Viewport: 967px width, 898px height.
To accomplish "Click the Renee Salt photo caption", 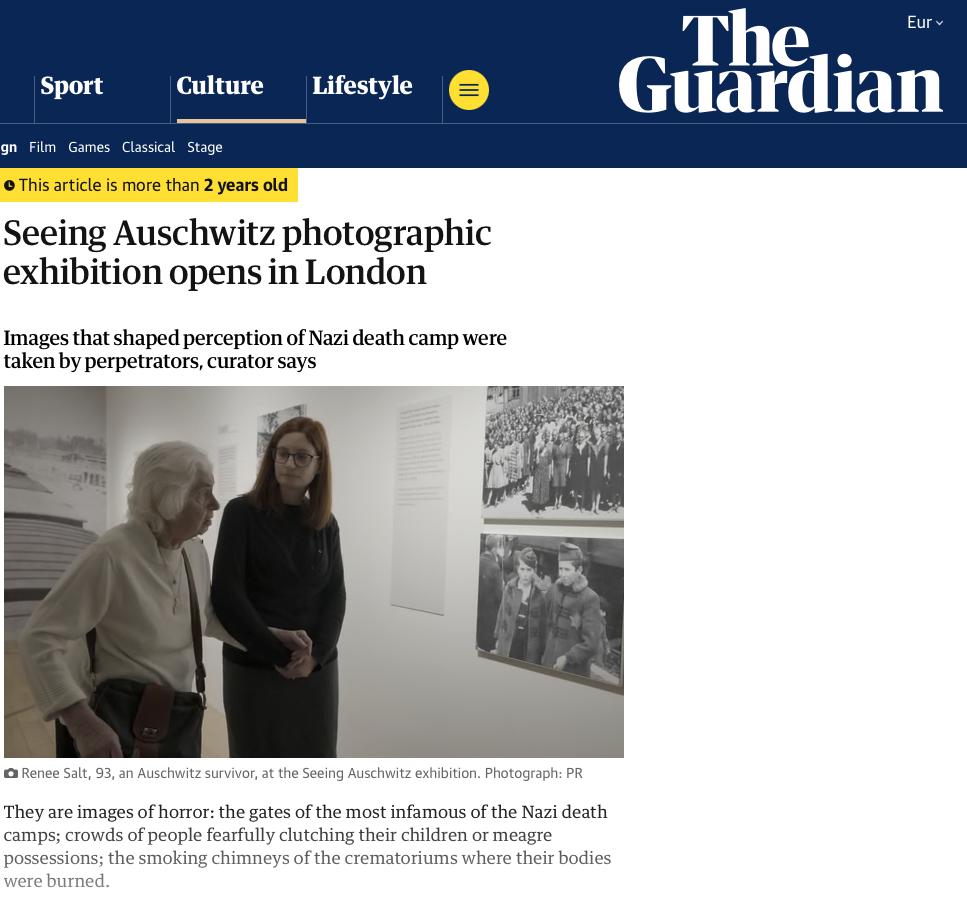I will point(302,773).
